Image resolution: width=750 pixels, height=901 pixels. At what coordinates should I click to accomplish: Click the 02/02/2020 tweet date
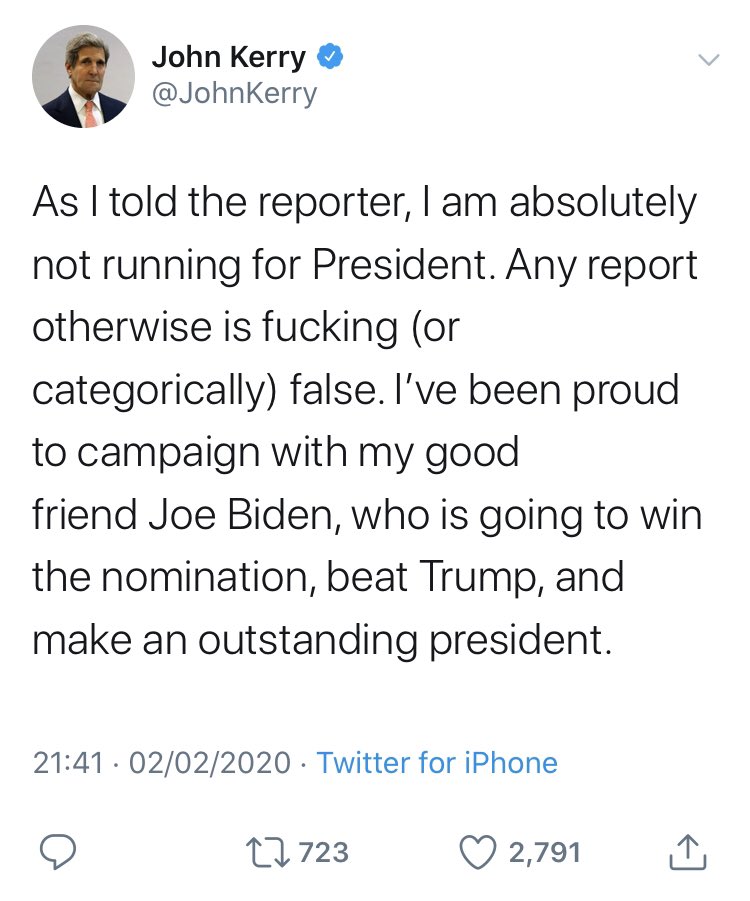pos(207,763)
